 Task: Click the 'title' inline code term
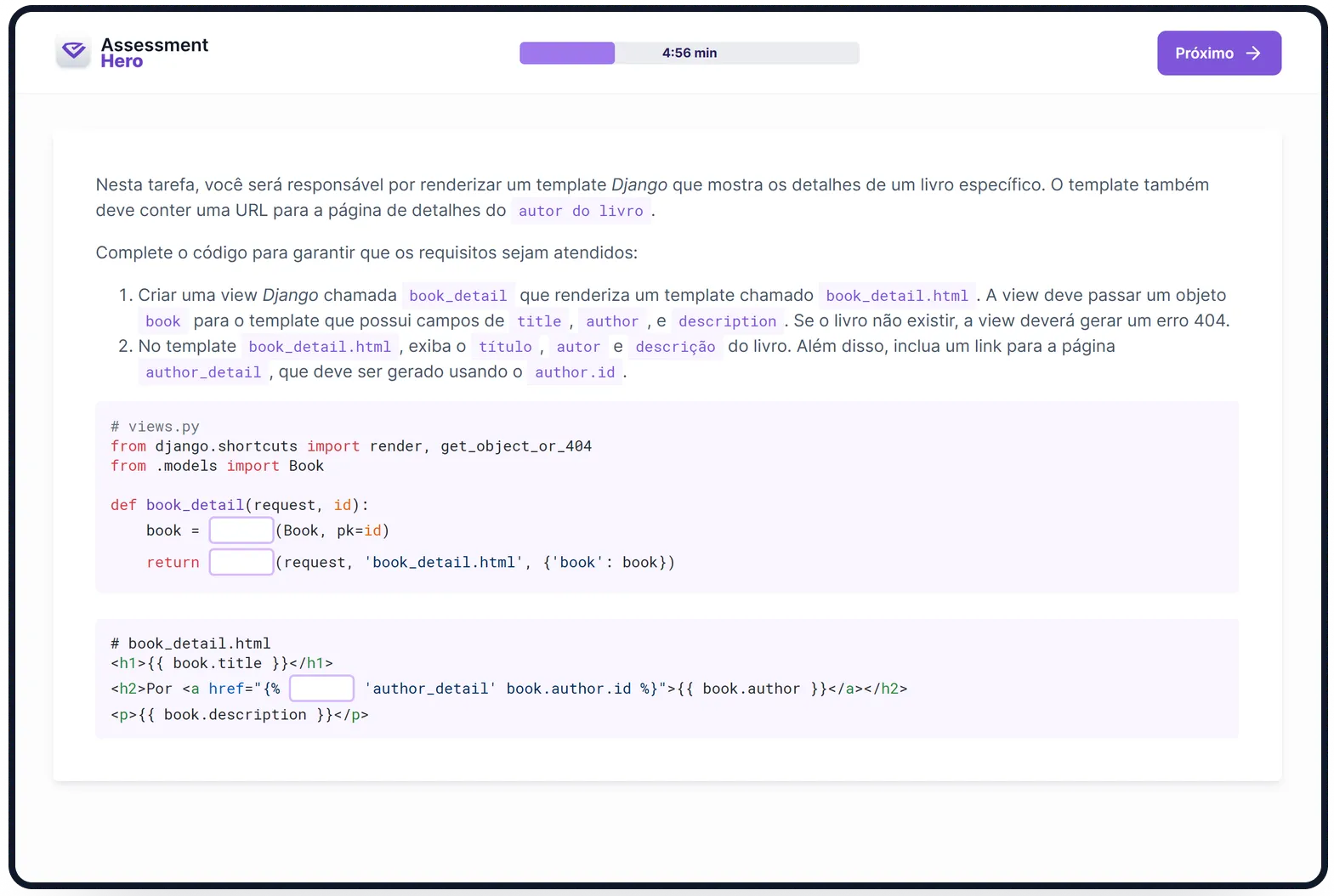click(539, 321)
